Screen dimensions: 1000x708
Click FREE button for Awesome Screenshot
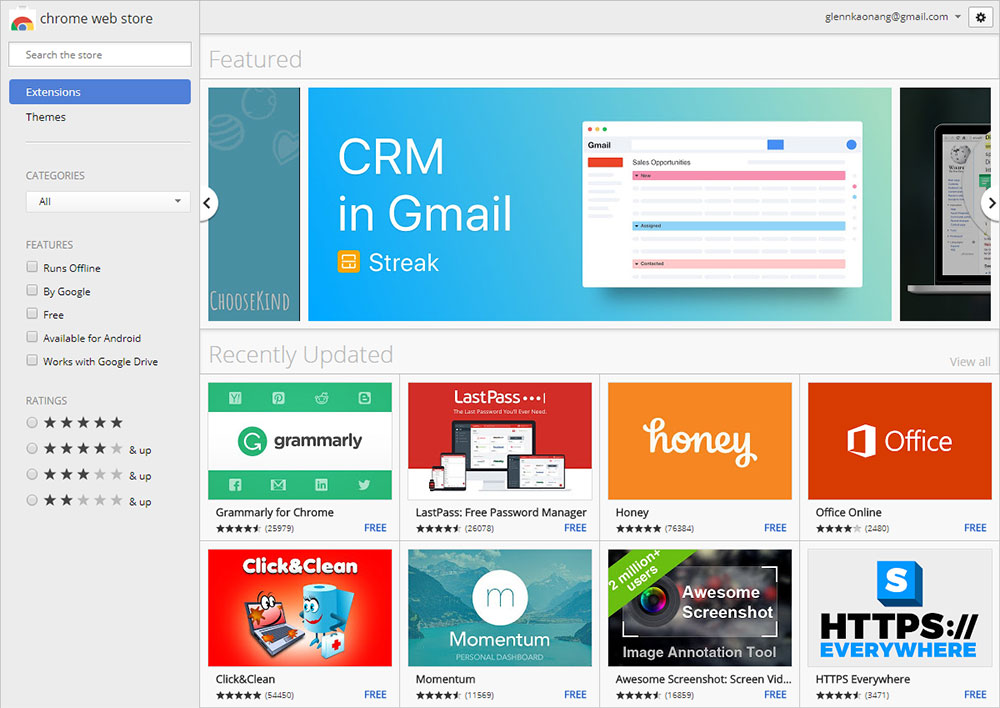[775, 695]
